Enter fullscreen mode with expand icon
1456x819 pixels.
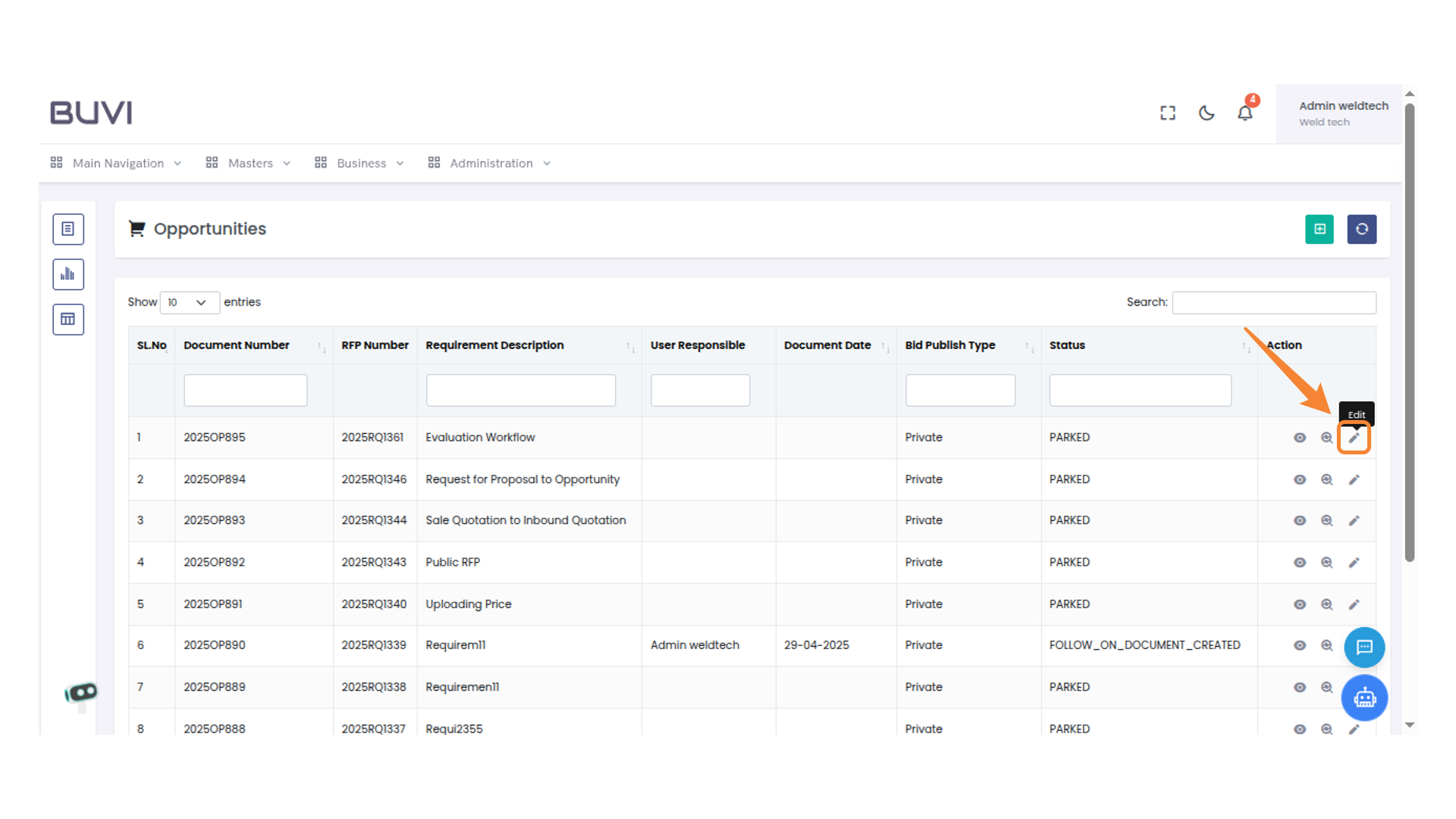[x=1168, y=113]
